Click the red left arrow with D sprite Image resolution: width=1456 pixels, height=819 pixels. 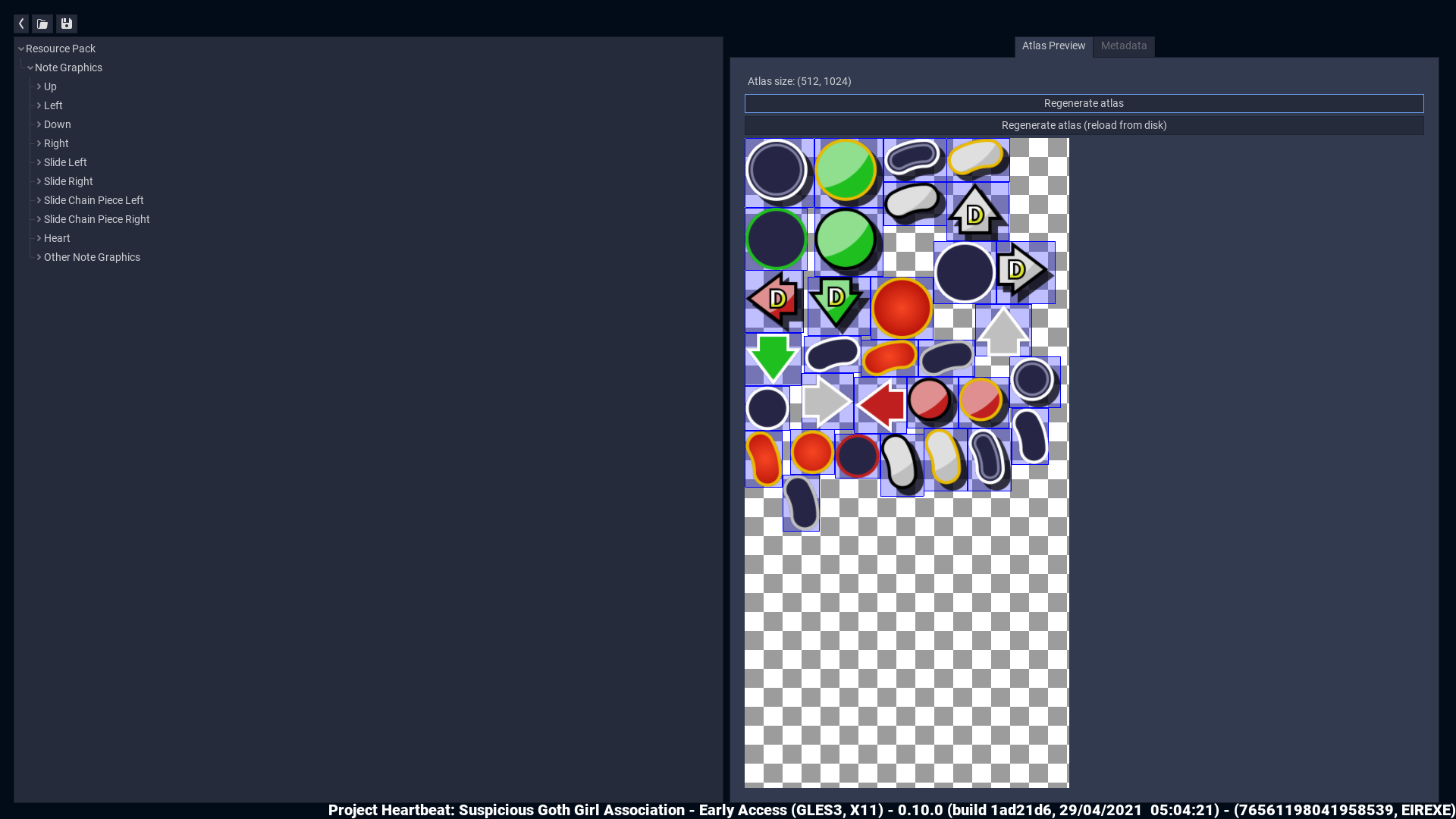click(774, 300)
